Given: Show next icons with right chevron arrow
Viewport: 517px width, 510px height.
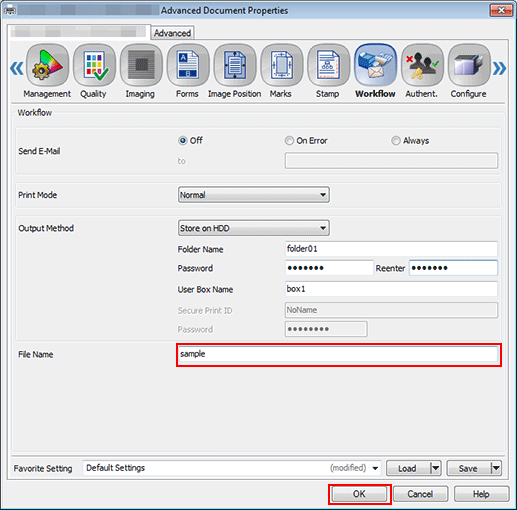Looking at the screenshot, I should tap(499, 68).
